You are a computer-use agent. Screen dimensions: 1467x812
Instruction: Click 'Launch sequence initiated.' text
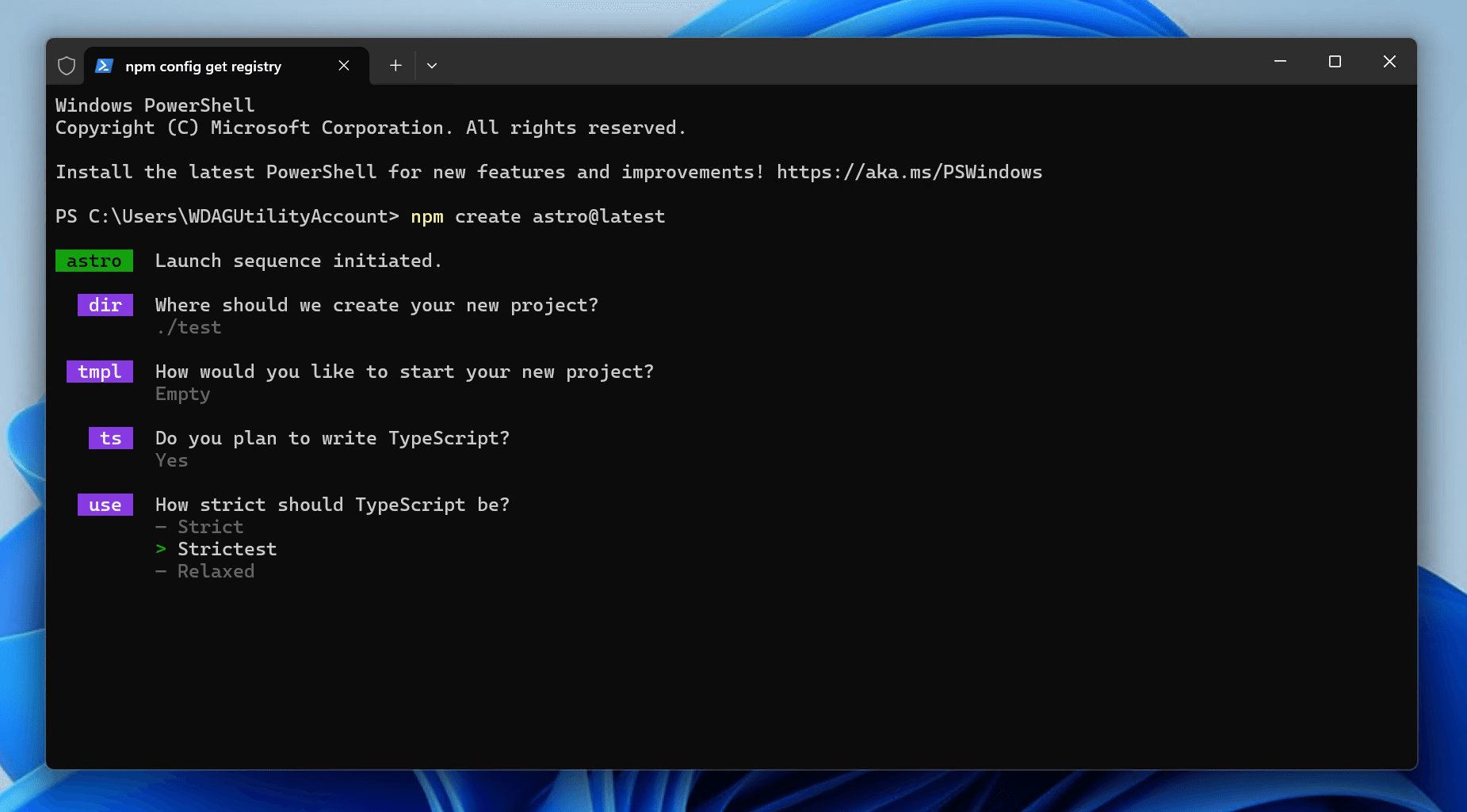point(299,261)
